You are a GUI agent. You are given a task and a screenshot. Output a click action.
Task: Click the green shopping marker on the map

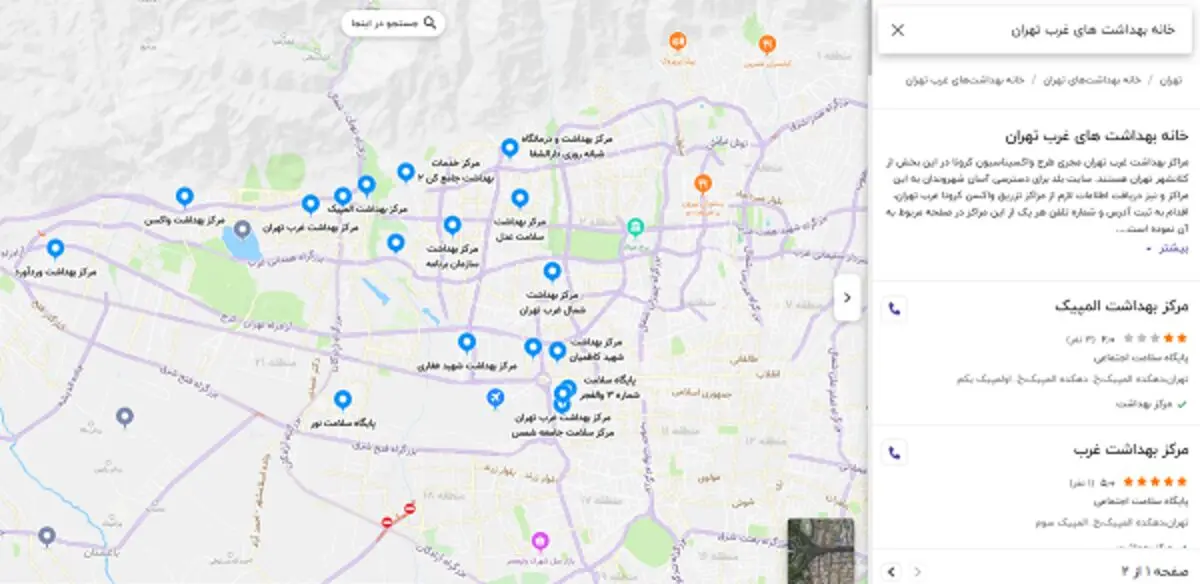[634, 228]
